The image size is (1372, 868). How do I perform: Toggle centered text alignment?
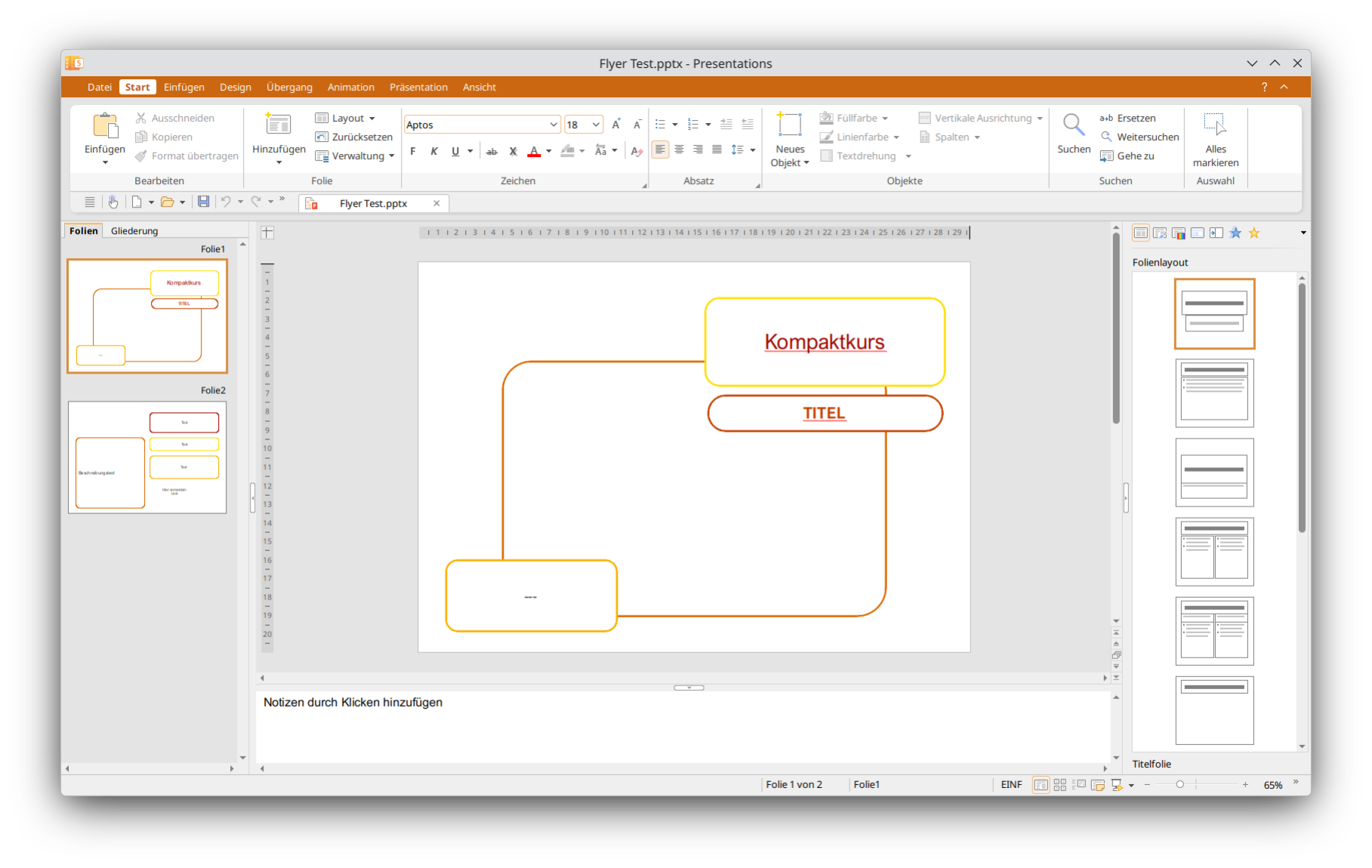click(679, 149)
